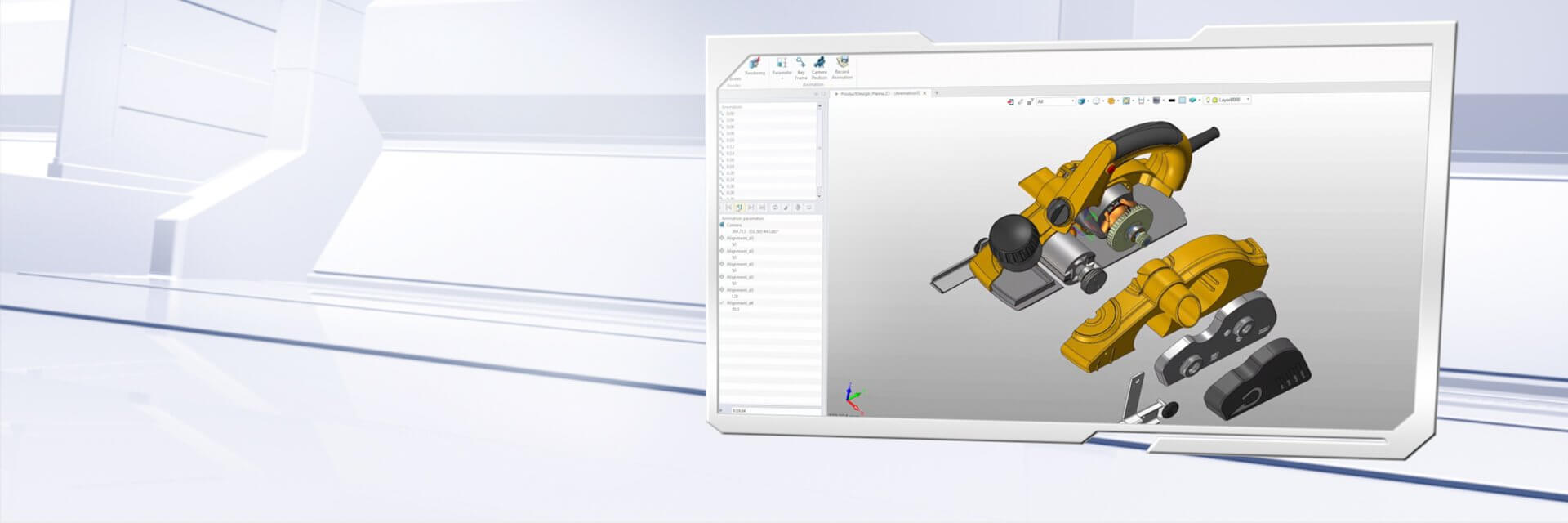The width and height of the screenshot is (1568, 523).
Task: Expand the blue cube icon's dropdown arrow
Action: pyautogui.click(x=1089, y=101)
